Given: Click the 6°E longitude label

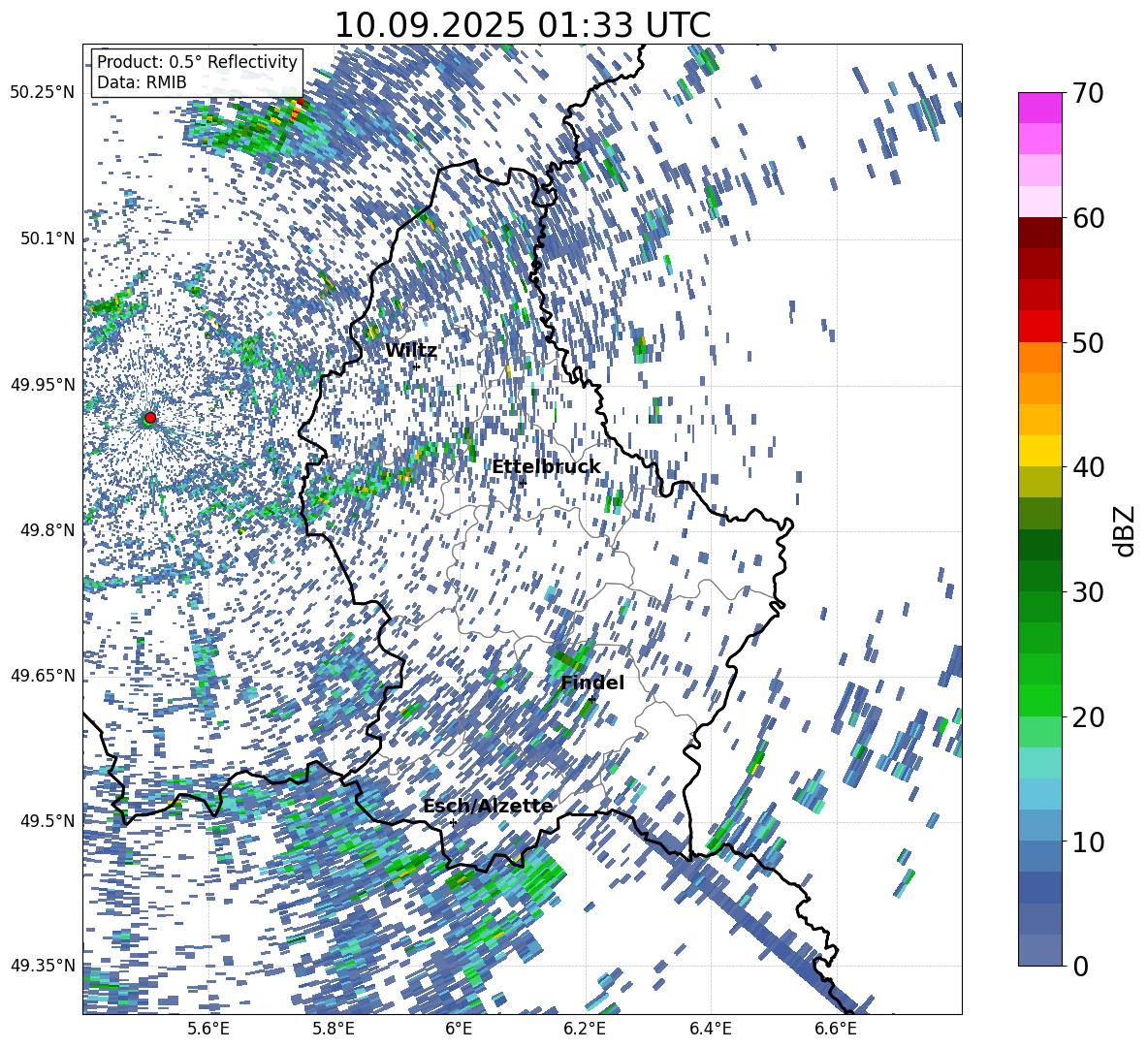Looking at the screenshot, I should coord(459,1029).
